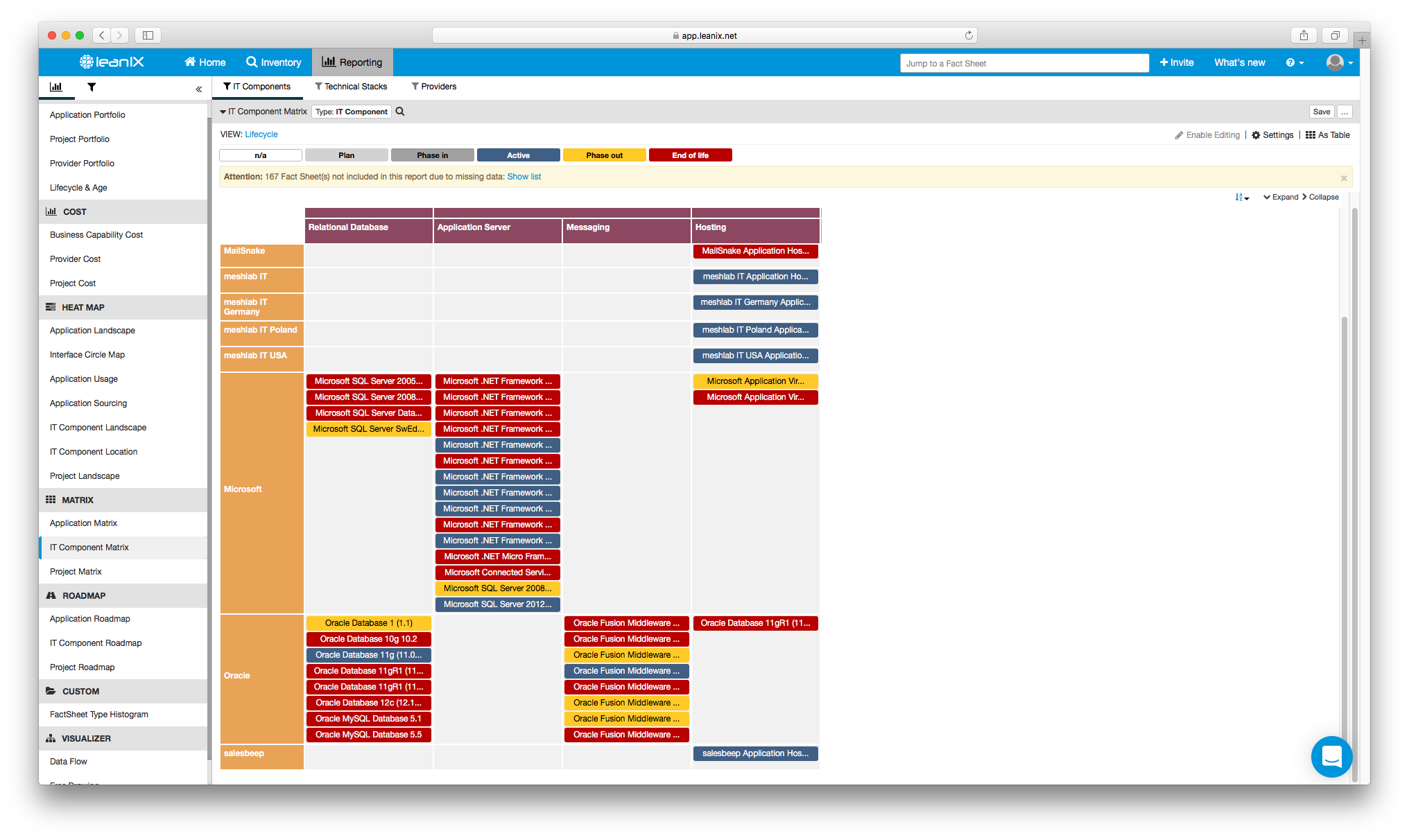Switch to the IT Components tab
Screen dimensions: 1409x840
(257, 87)
